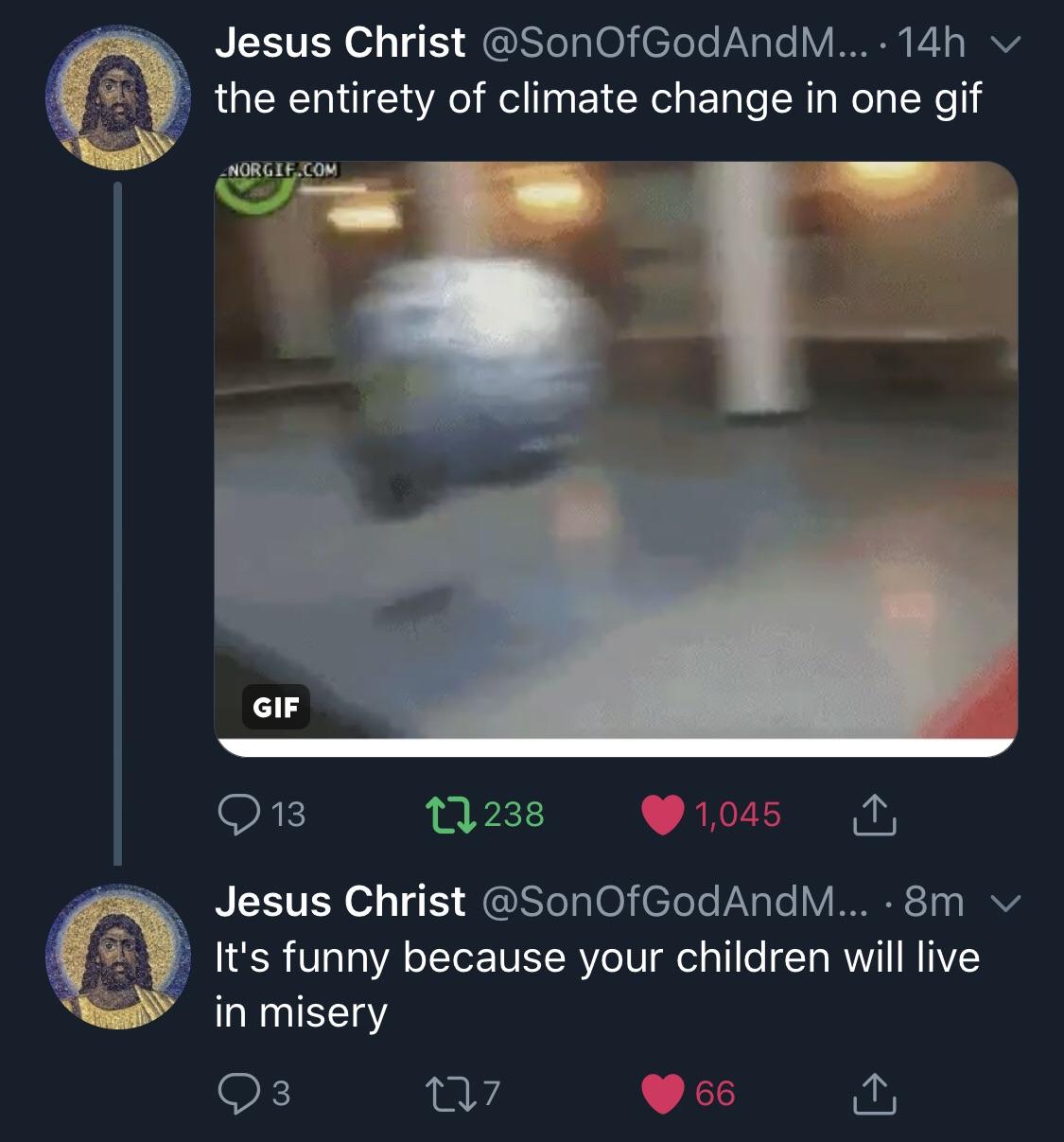
Task: Open the top Jesus Christ profile avatar
Action: point(113,95)
